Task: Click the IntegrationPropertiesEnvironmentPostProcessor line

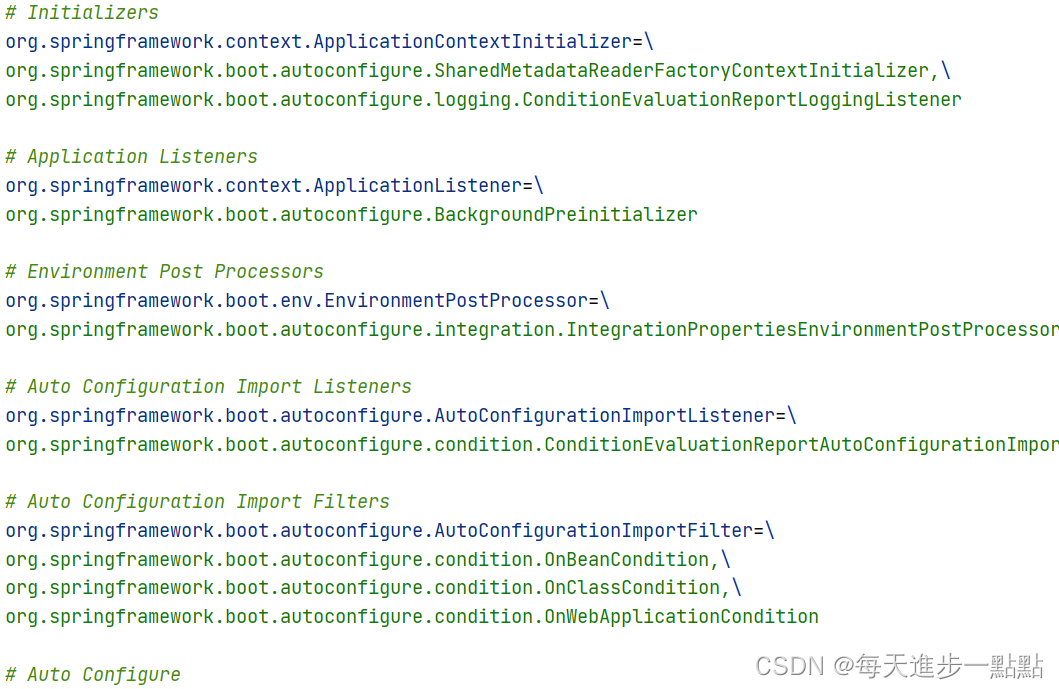Action: (x=532, y=330)
